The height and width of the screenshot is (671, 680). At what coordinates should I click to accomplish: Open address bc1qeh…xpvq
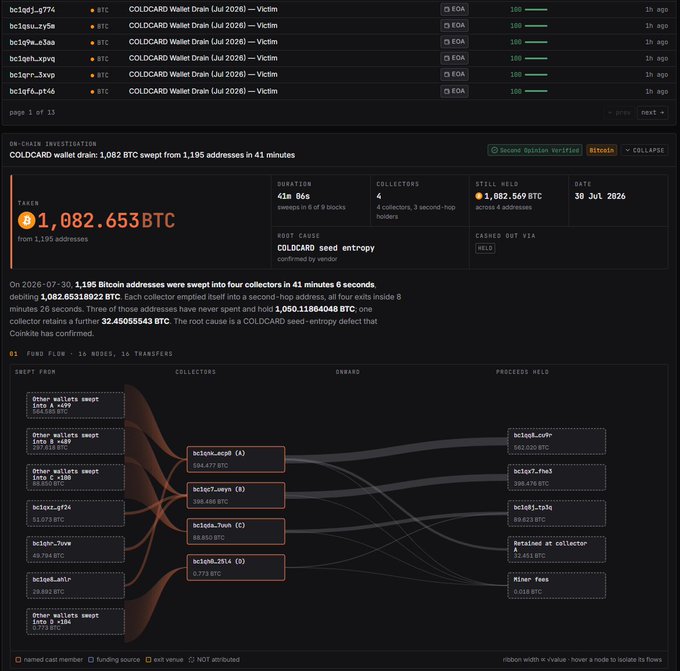pos(32,59)
